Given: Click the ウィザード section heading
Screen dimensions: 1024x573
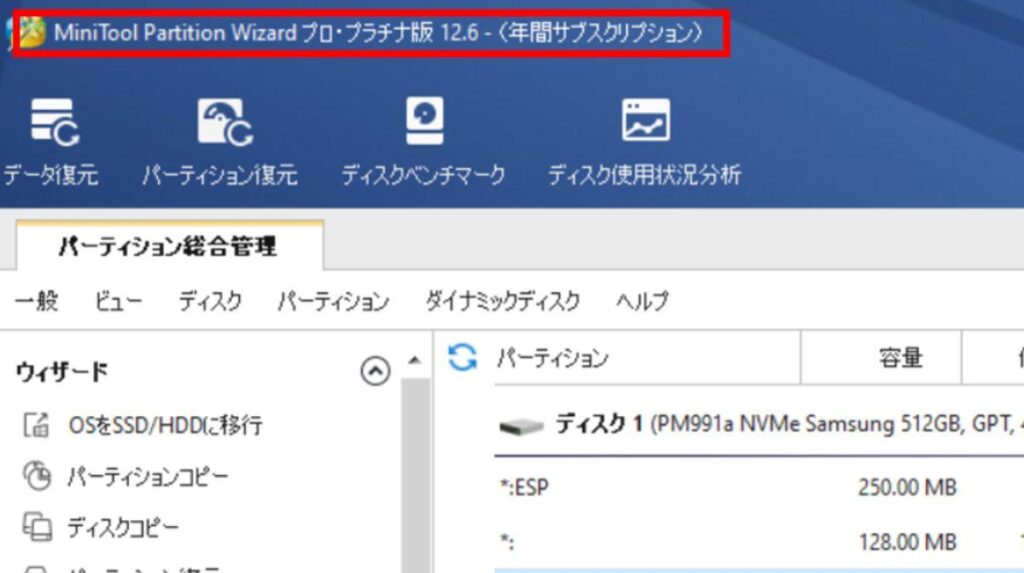Looking at the screenshot, I should pyautogui.click(x=62, y=371).
